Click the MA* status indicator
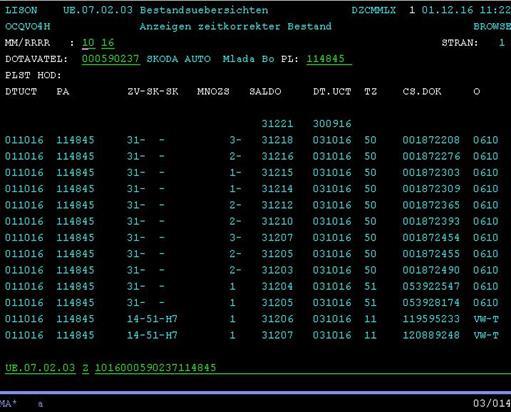Image resolution: width=511 pixels, height=412 pixels. (8, 404)
